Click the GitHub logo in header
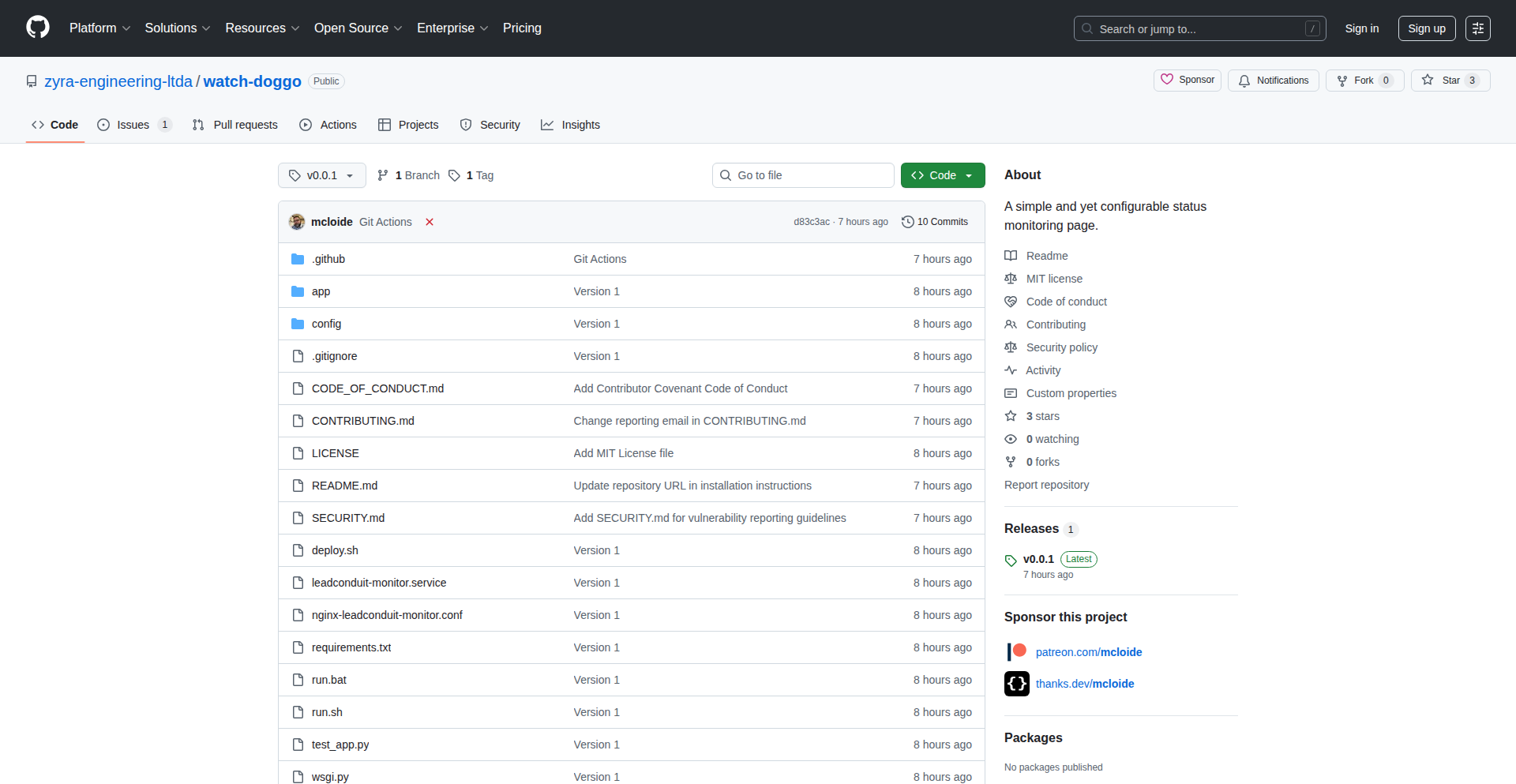The image size is (1516, 784). (38, 28)
